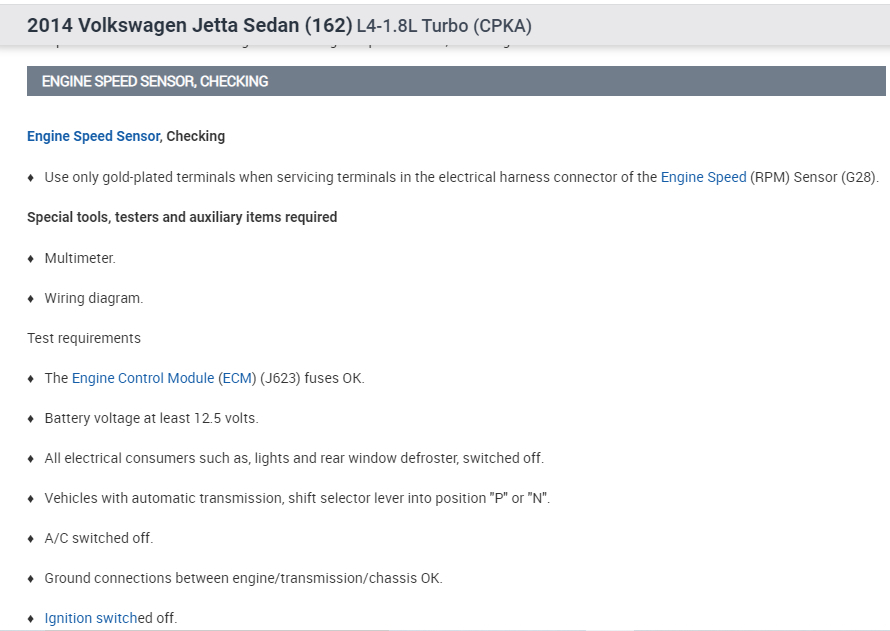This screenshot has height=631, width=890.
Task: Click the automatic transmission shift selector line
Action: coord(297,498)
